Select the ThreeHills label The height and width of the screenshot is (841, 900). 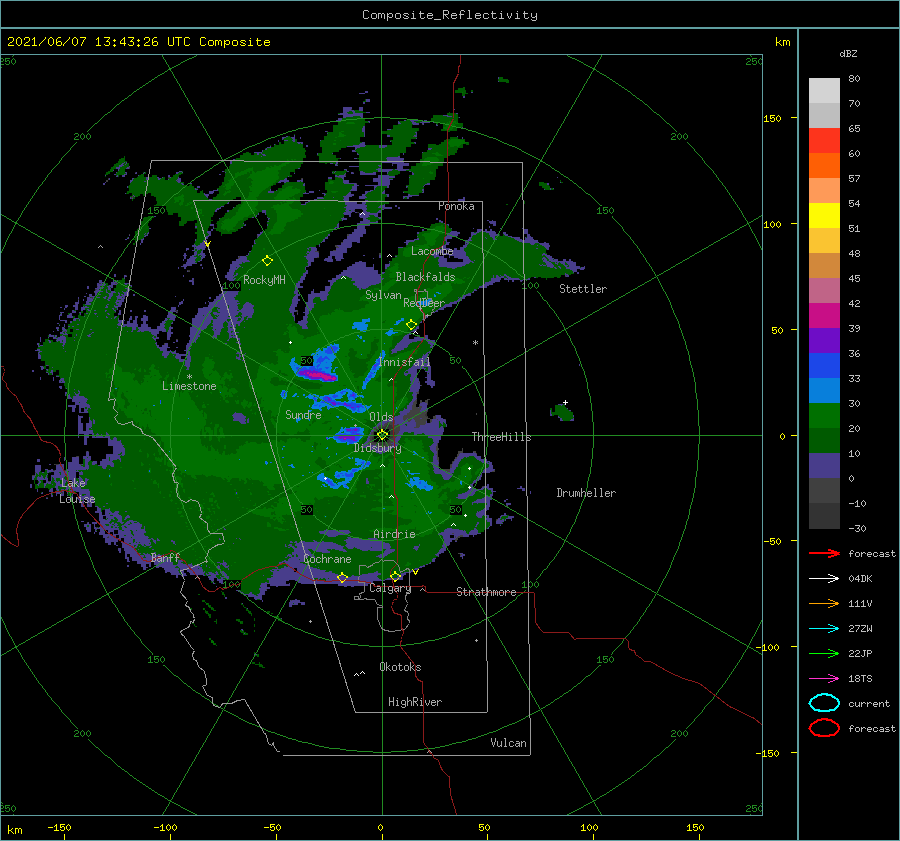pyautogui.click(x=501, y=437)
